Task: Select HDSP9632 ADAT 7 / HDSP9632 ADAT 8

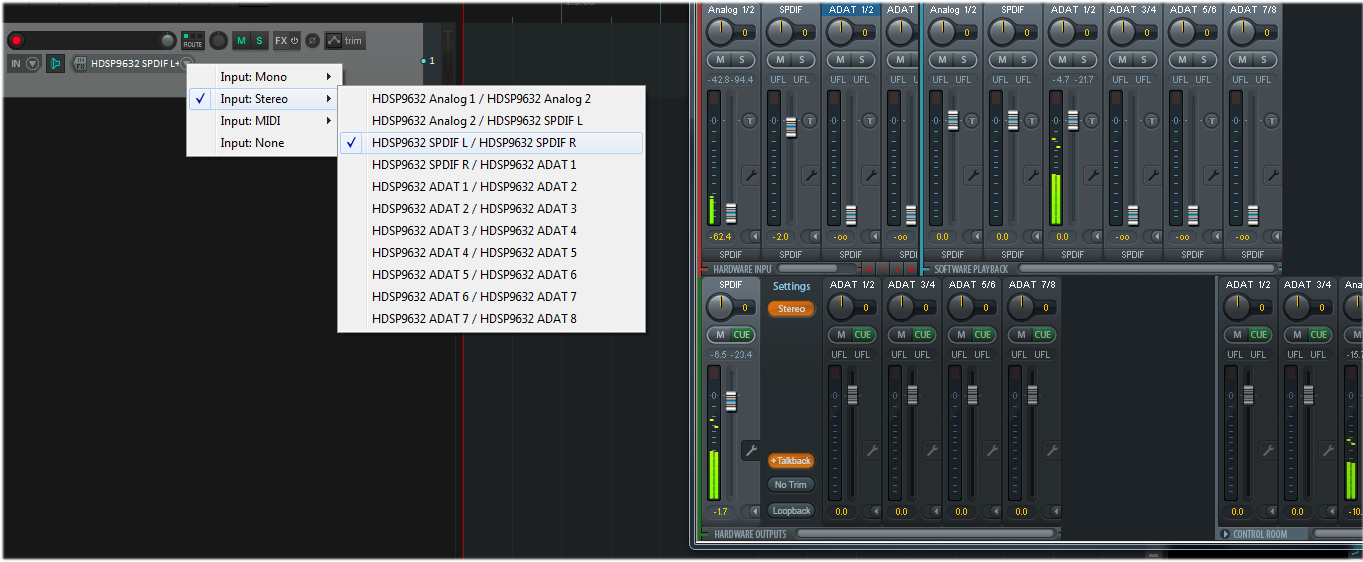Action: (x=491, y=319)
